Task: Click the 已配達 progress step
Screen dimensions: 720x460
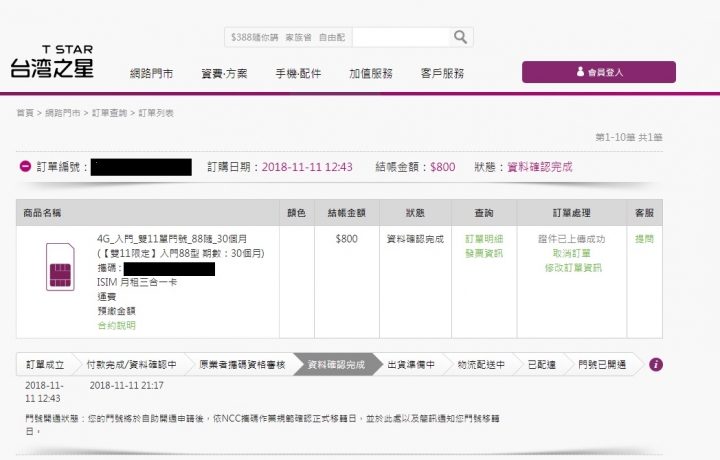Action: tap(541, 365)
